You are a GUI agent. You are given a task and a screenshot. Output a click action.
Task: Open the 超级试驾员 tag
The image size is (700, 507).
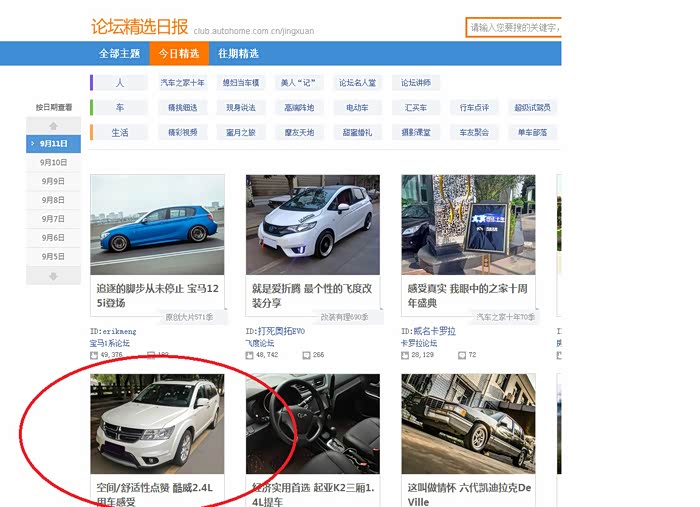click(532, 108)
